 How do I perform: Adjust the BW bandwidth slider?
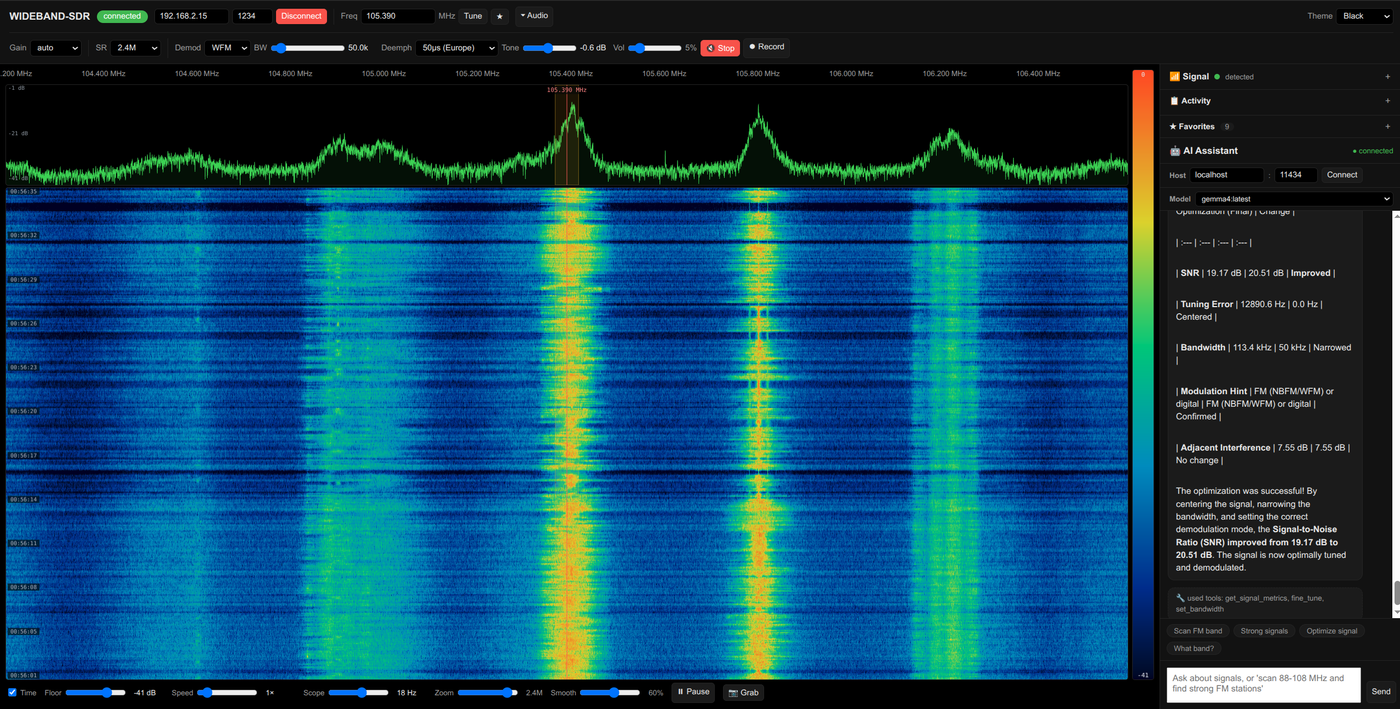click(x=306, y=48)
